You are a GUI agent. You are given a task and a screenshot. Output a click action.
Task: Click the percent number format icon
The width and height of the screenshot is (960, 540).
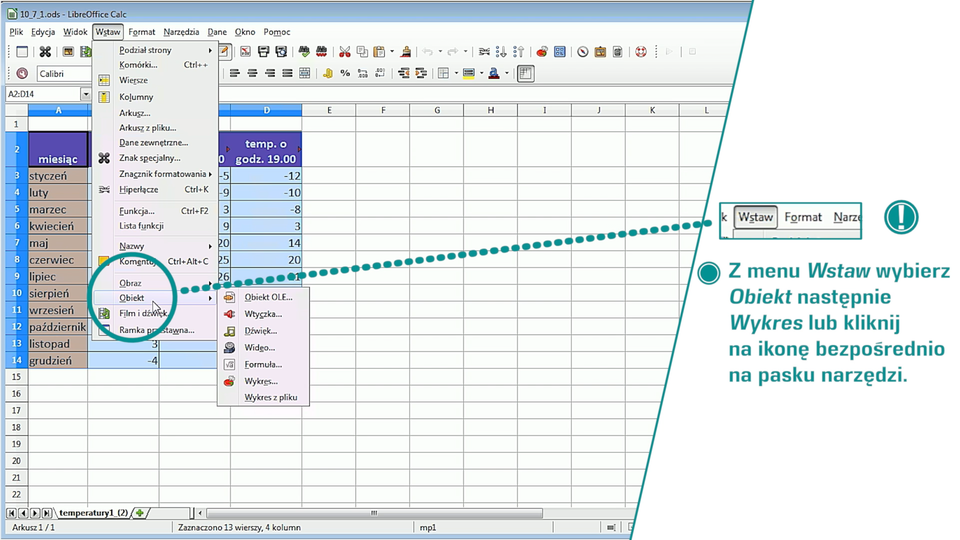[x=345, y=73]
